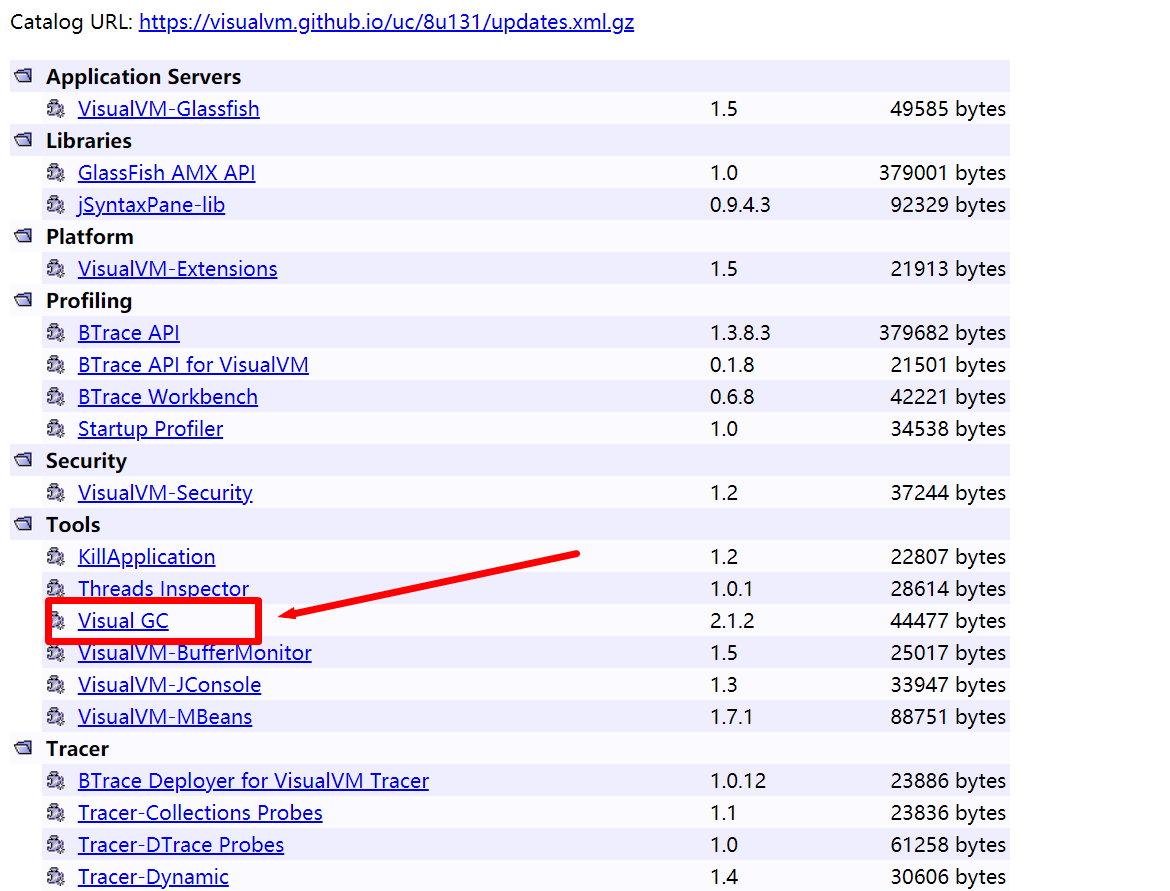Open the BTrace Workbench link
This screenshot has width=1170, height=891.
pyautogui.click(x=168, y=397)
